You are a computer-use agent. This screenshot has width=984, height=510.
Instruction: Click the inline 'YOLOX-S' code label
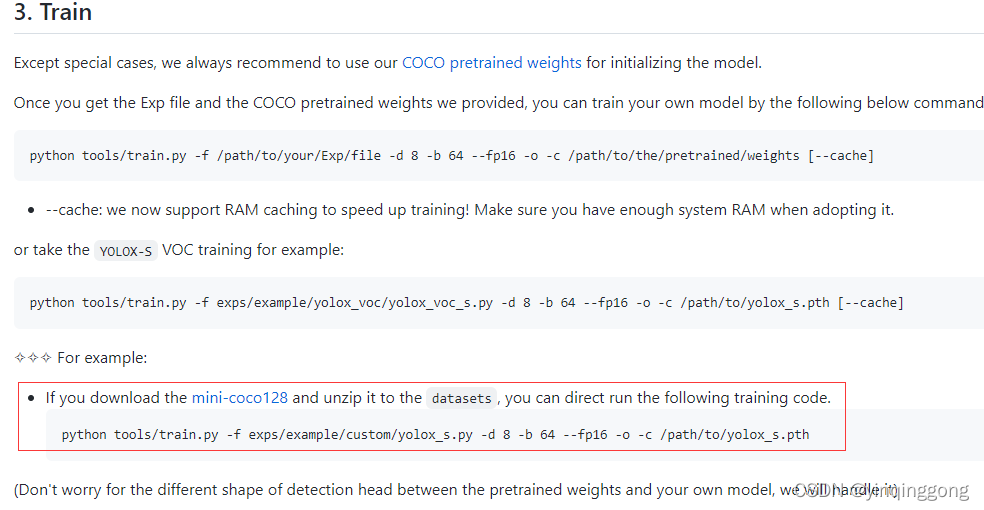pos(126,251)
